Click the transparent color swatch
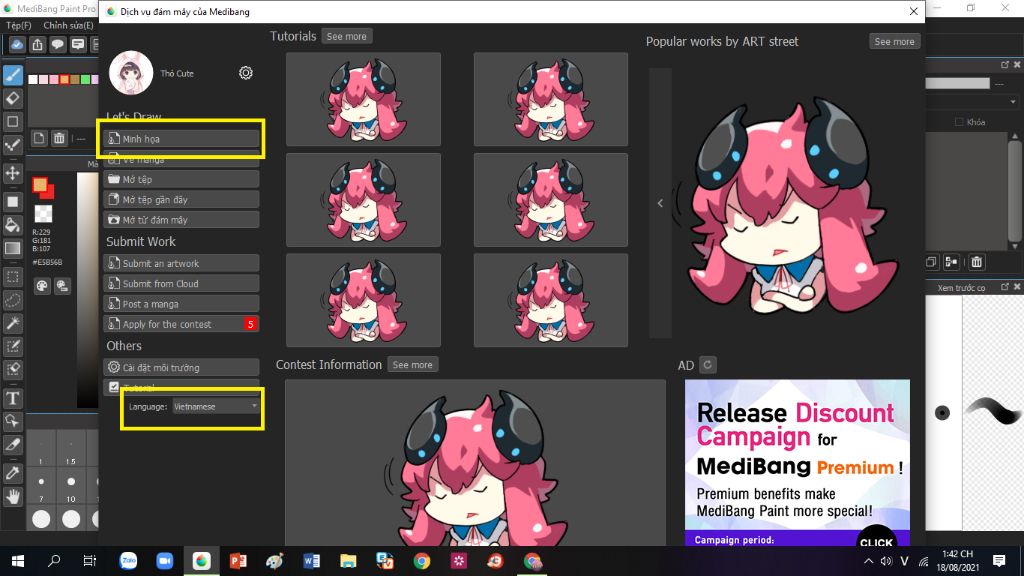The height and width of the screenshot is (576, 1024). click(x=43, y=214)
